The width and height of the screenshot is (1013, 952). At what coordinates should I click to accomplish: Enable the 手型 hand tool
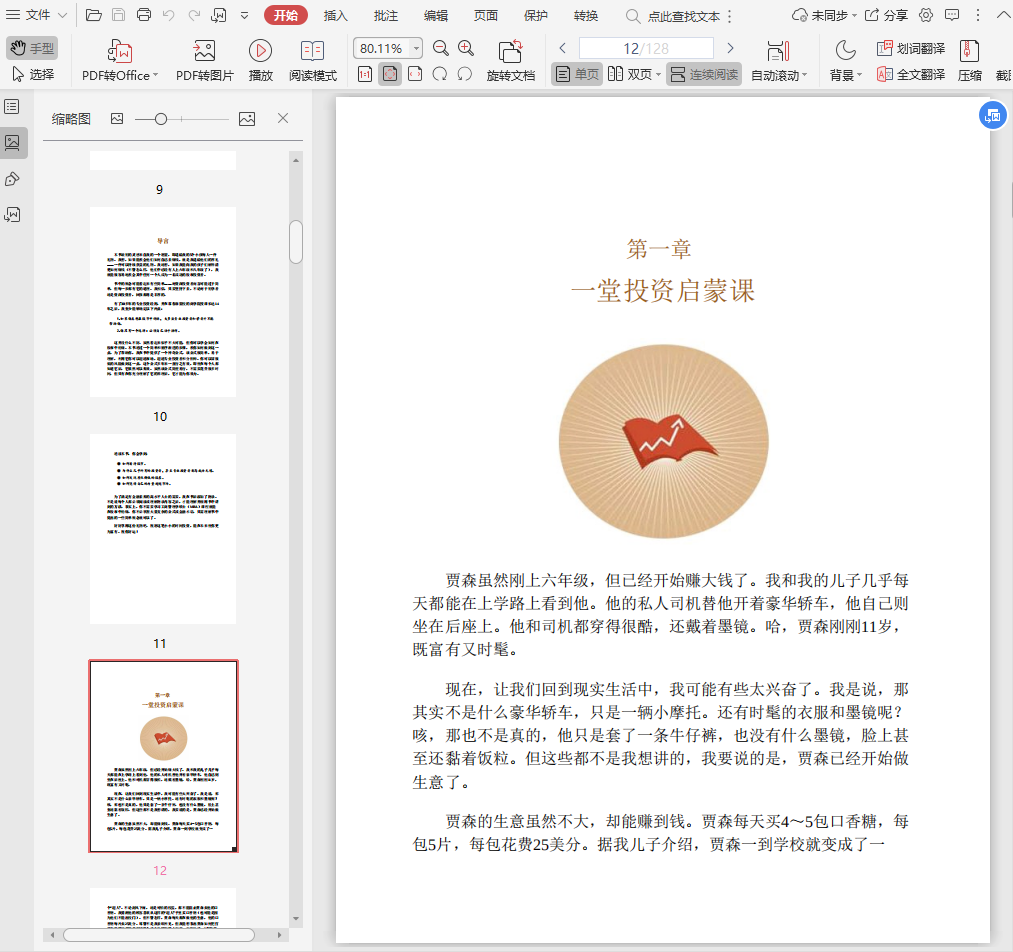click(x=32, y=48)
